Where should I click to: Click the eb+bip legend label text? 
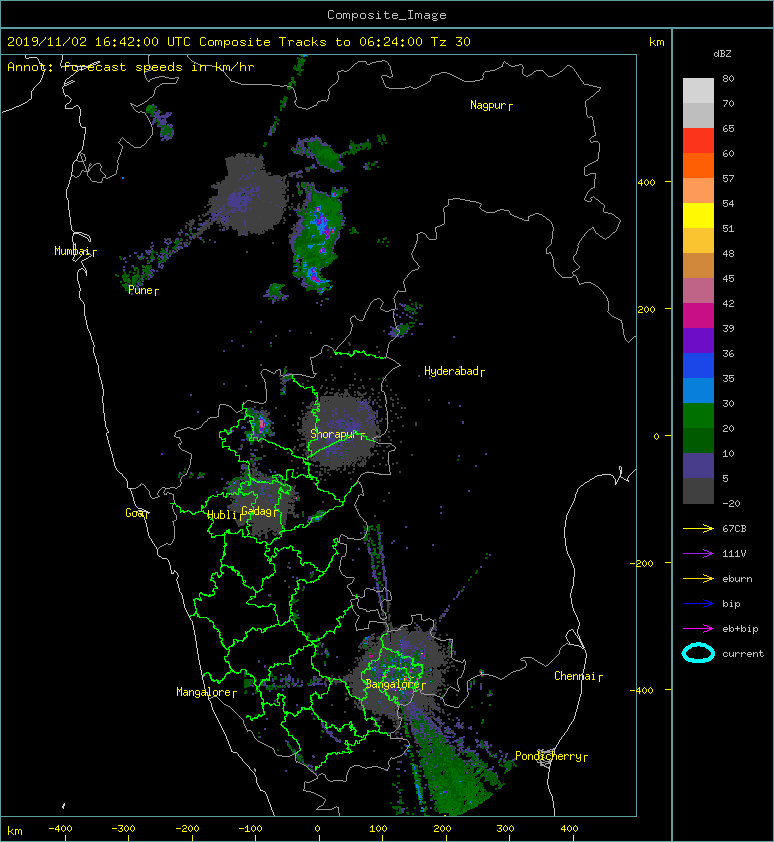pyautogui.click(x=740, y=629)
